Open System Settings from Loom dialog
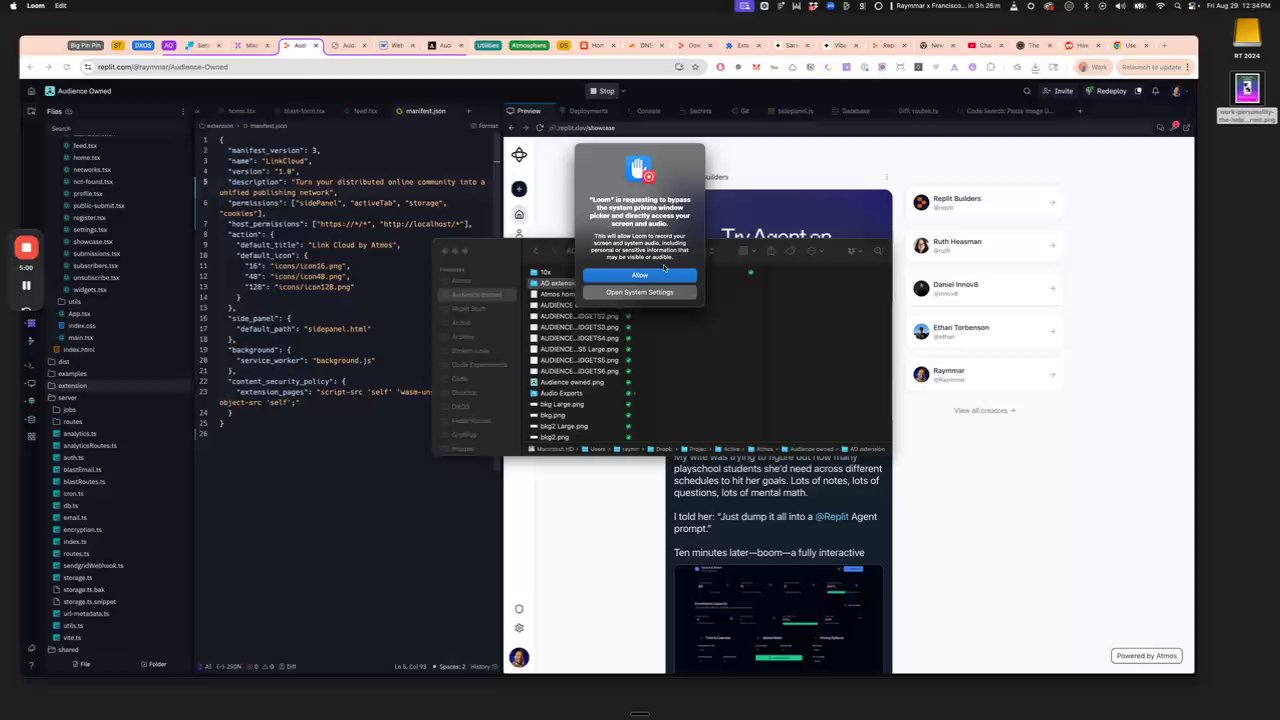The height and width of the screenshot is (720, 1280). [640, 292]
